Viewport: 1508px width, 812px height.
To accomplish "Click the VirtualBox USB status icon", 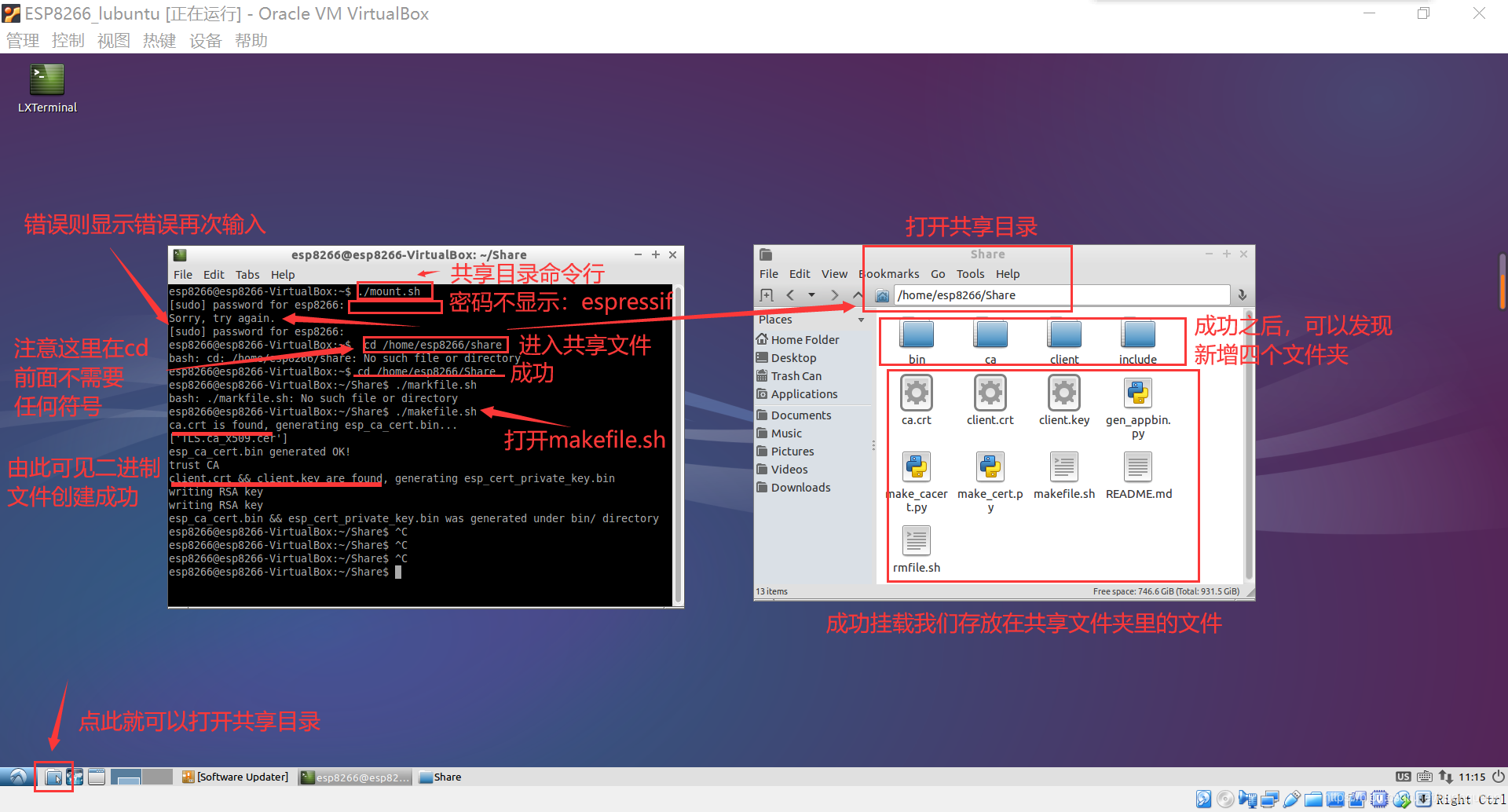I will click(1291, 799).
